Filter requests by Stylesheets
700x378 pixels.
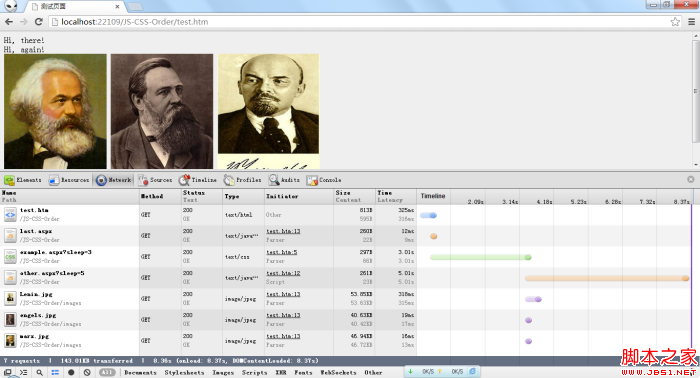(x=184, y=372)
